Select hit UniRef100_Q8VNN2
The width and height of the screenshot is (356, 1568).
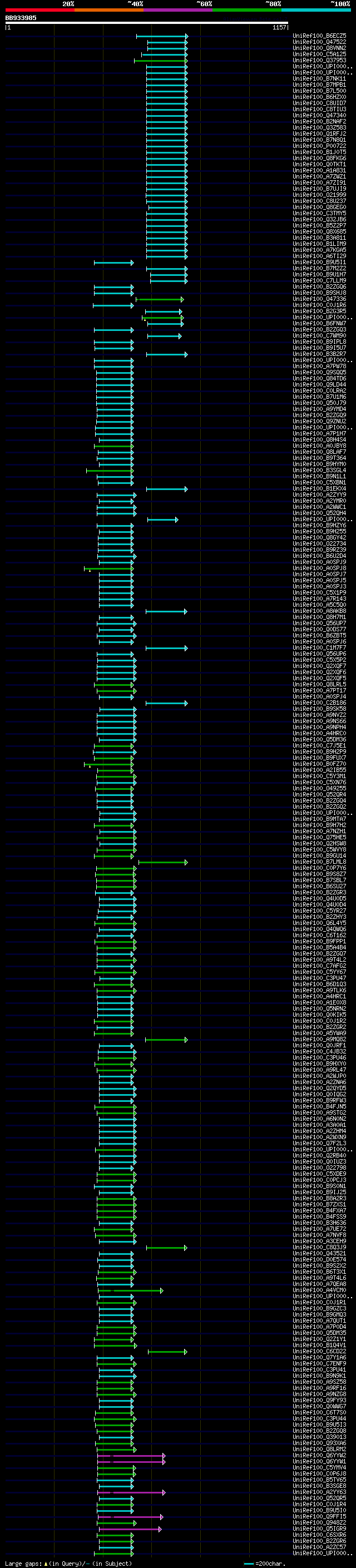(x=319, y=48)
